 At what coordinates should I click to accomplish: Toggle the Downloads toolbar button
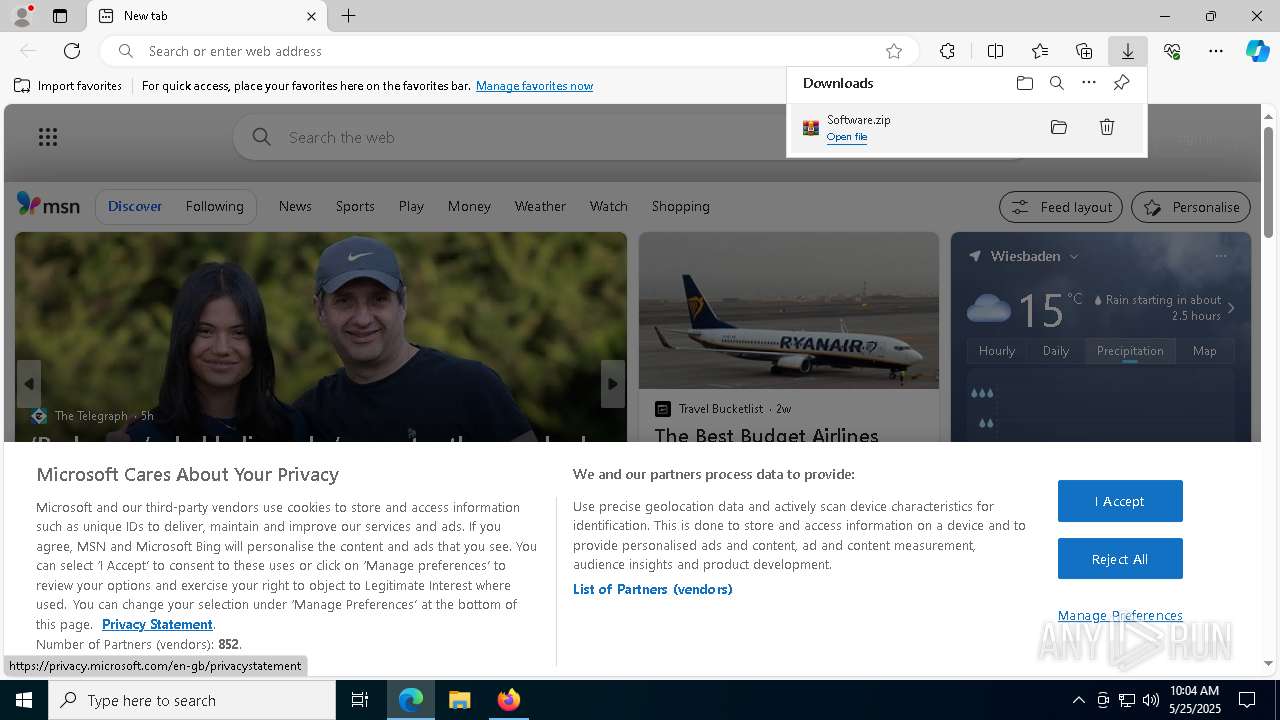(x=1127, y=51)
